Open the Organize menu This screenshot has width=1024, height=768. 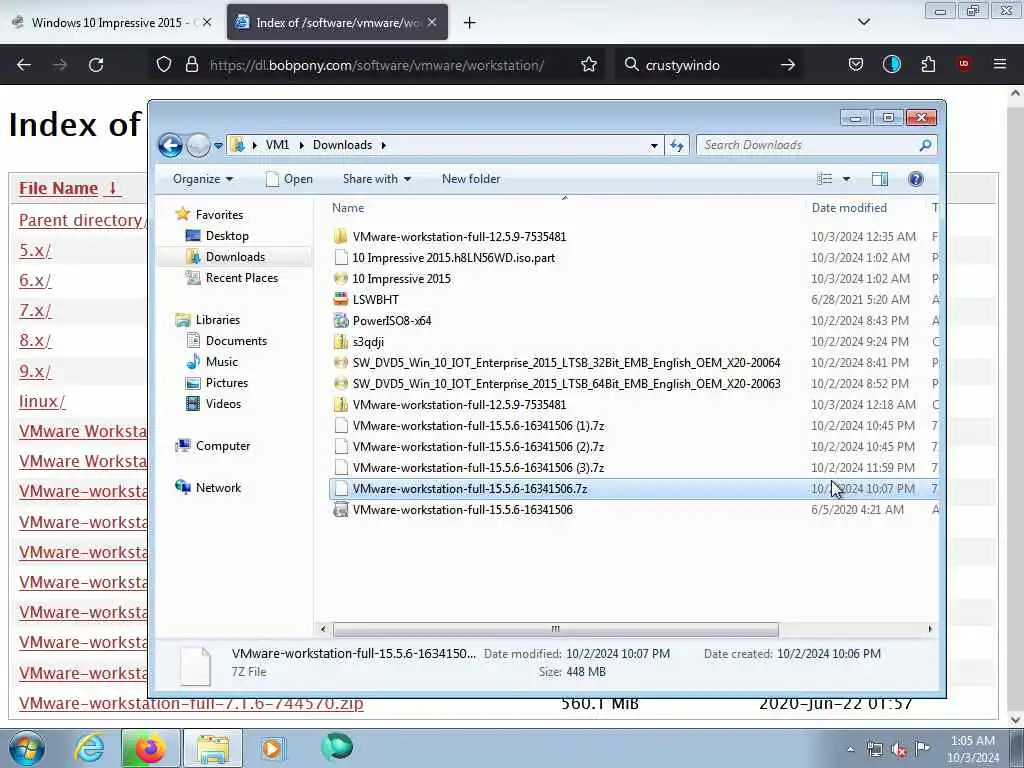coord(202,179)
